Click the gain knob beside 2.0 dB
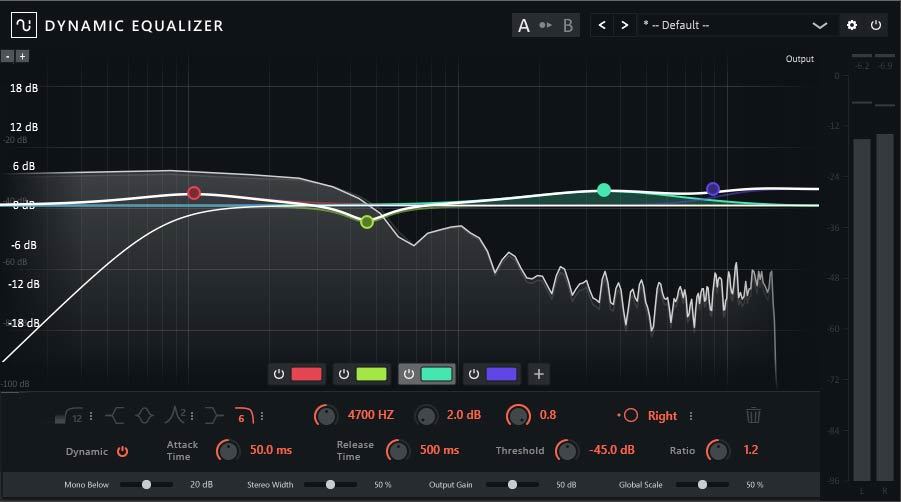Screen dimensions: 901x502 coord(426,415)
